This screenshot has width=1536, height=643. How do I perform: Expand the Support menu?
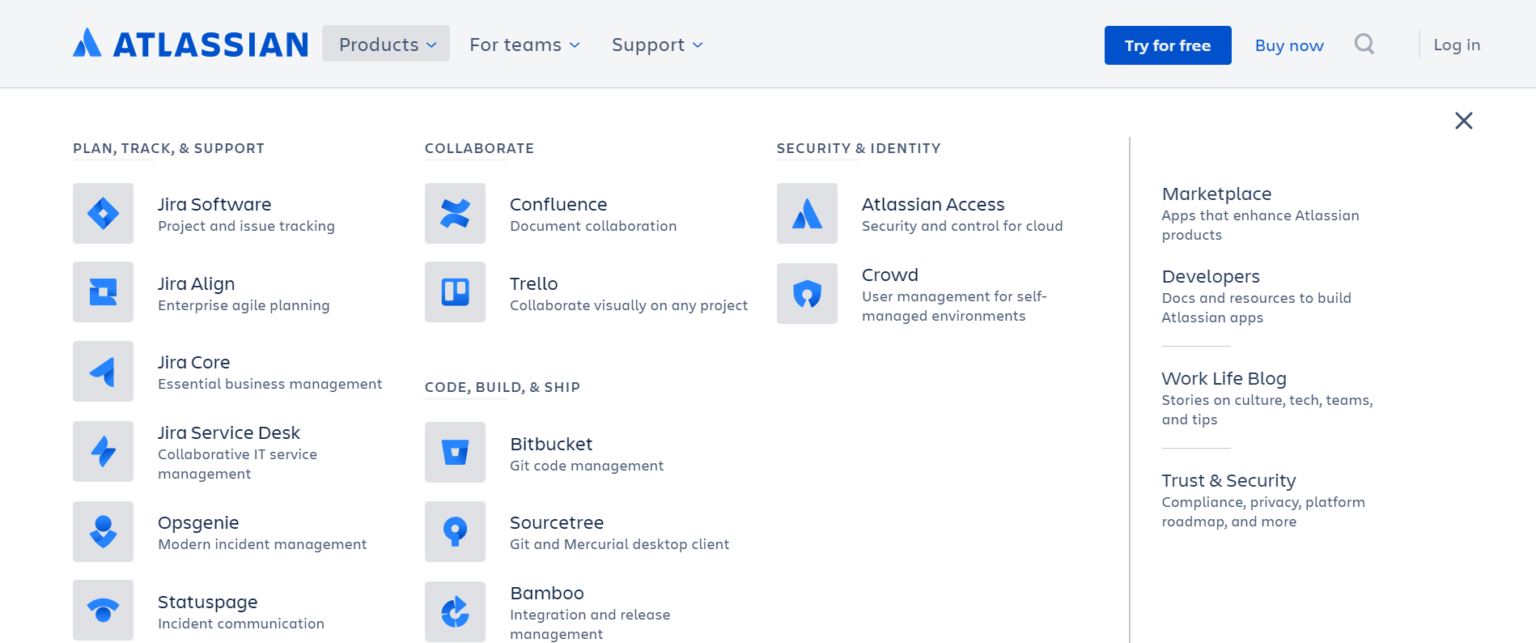656,44
